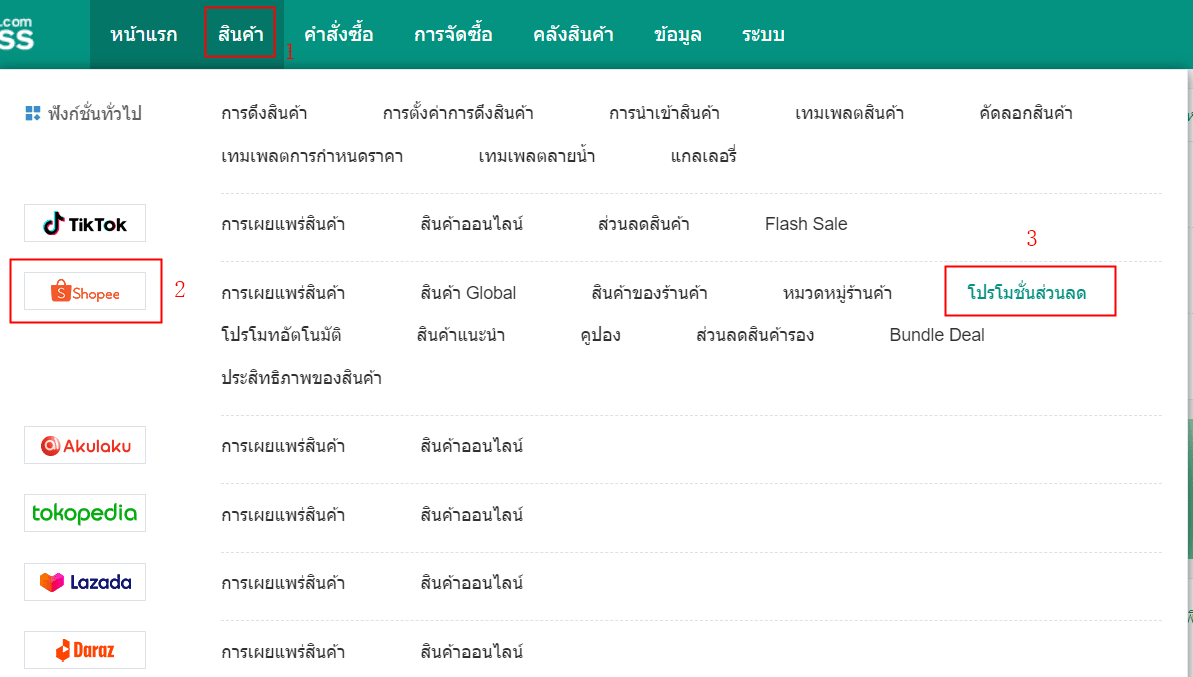Open Lazada การเผยแพร่สินค้า link

[283, 583]
